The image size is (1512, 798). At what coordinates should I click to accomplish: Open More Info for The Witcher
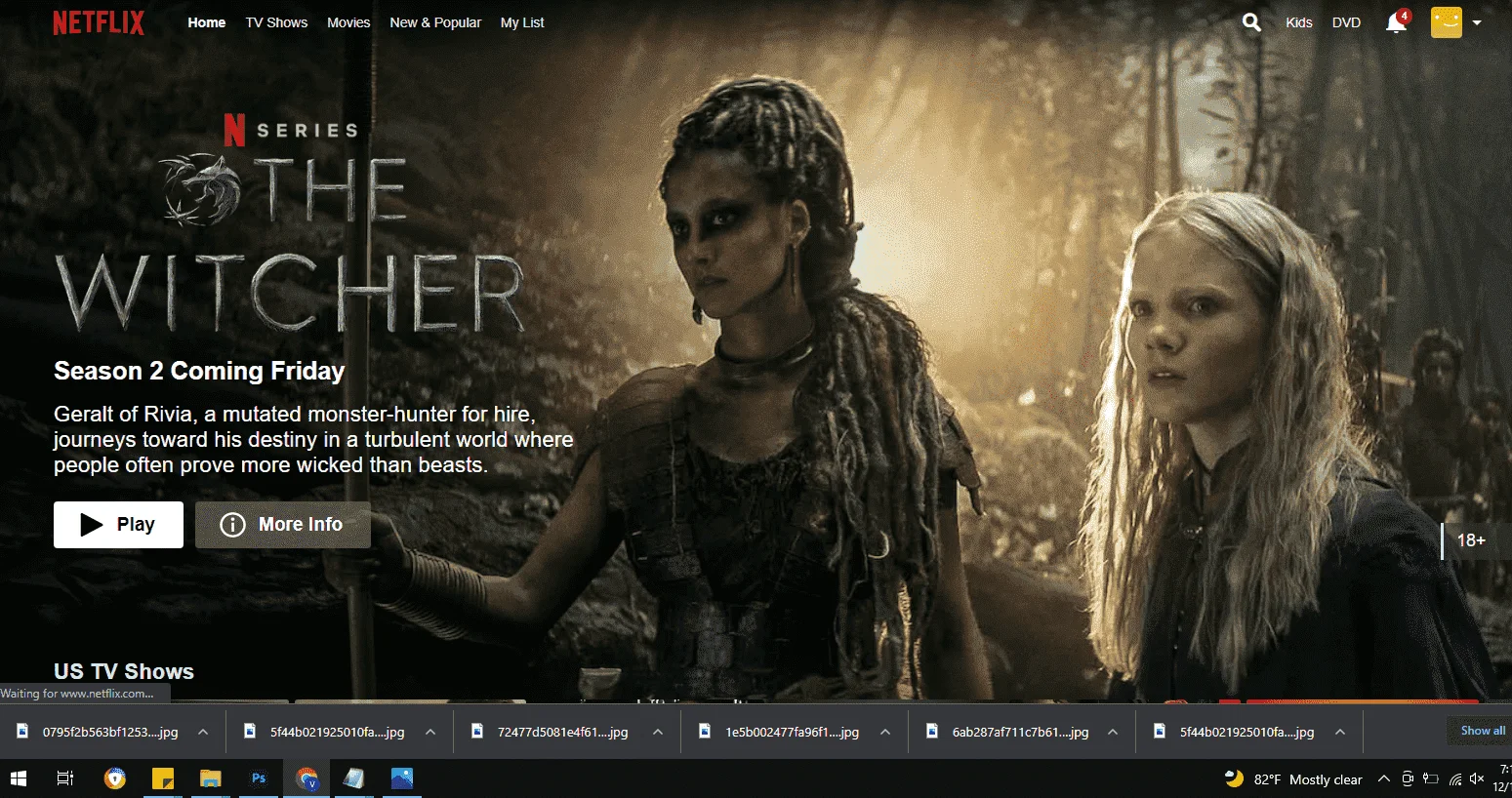[x=283, y=525]
